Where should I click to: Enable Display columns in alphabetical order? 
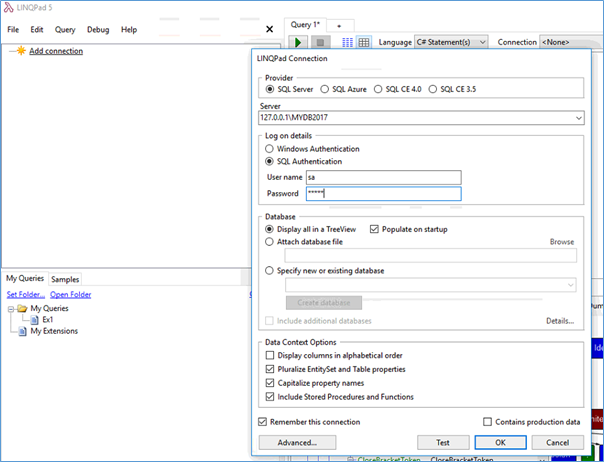[x=270, y=355]
